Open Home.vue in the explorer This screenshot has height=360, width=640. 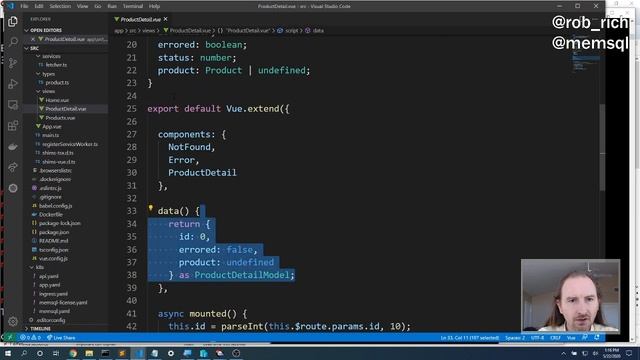(x=57, y=100)
